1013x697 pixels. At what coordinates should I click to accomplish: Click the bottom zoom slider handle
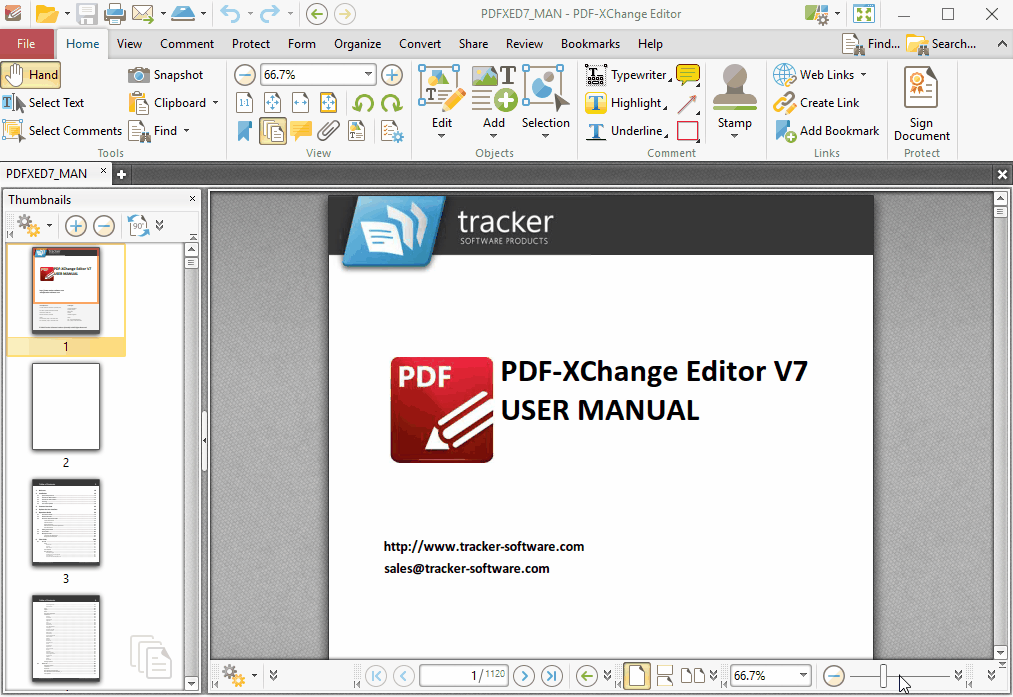(883, 676)
